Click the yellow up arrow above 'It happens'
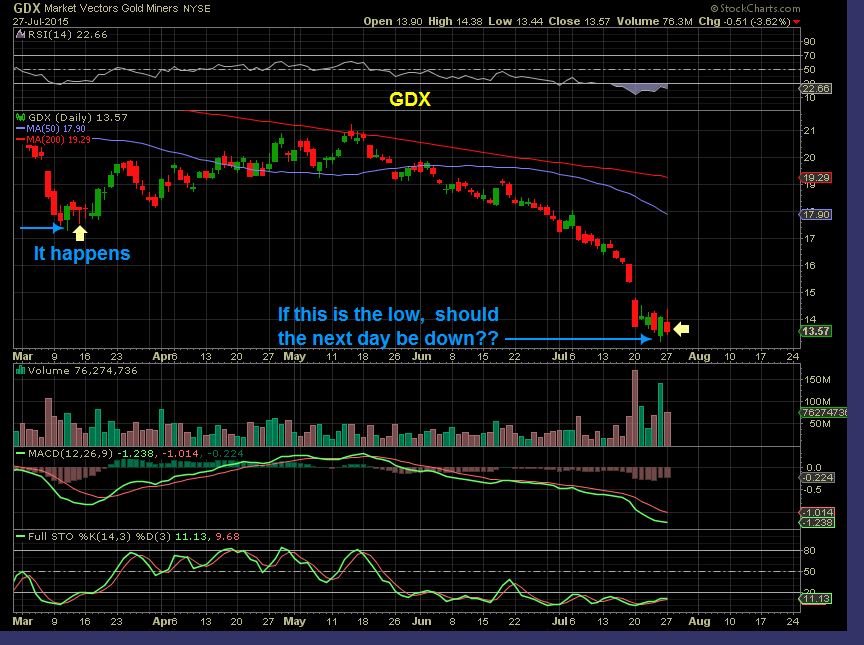864x645 pixels. (x=80, y=233)
